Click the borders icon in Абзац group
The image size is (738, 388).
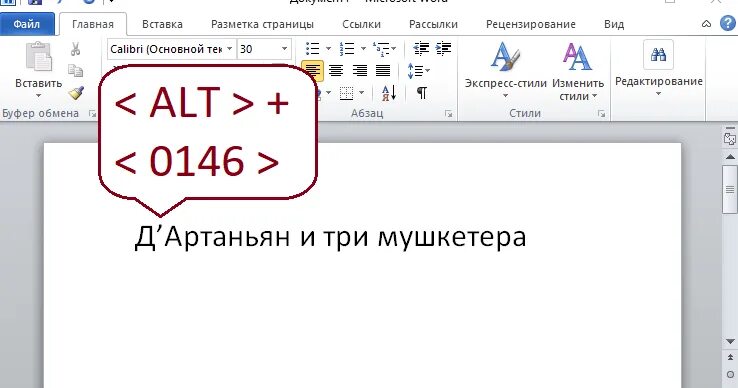[x=347, y=93]
